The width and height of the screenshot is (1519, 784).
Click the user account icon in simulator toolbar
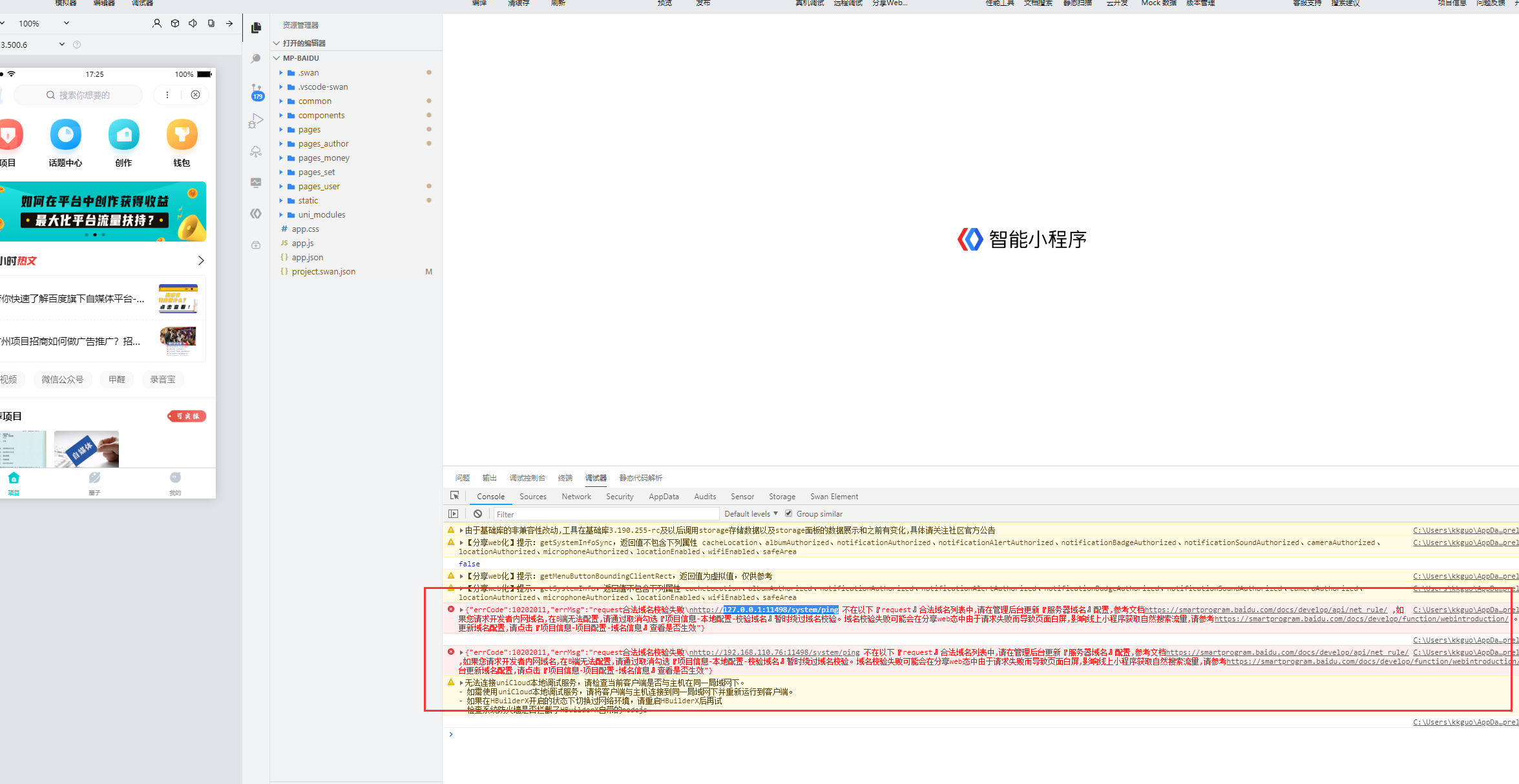coord(156,23)
